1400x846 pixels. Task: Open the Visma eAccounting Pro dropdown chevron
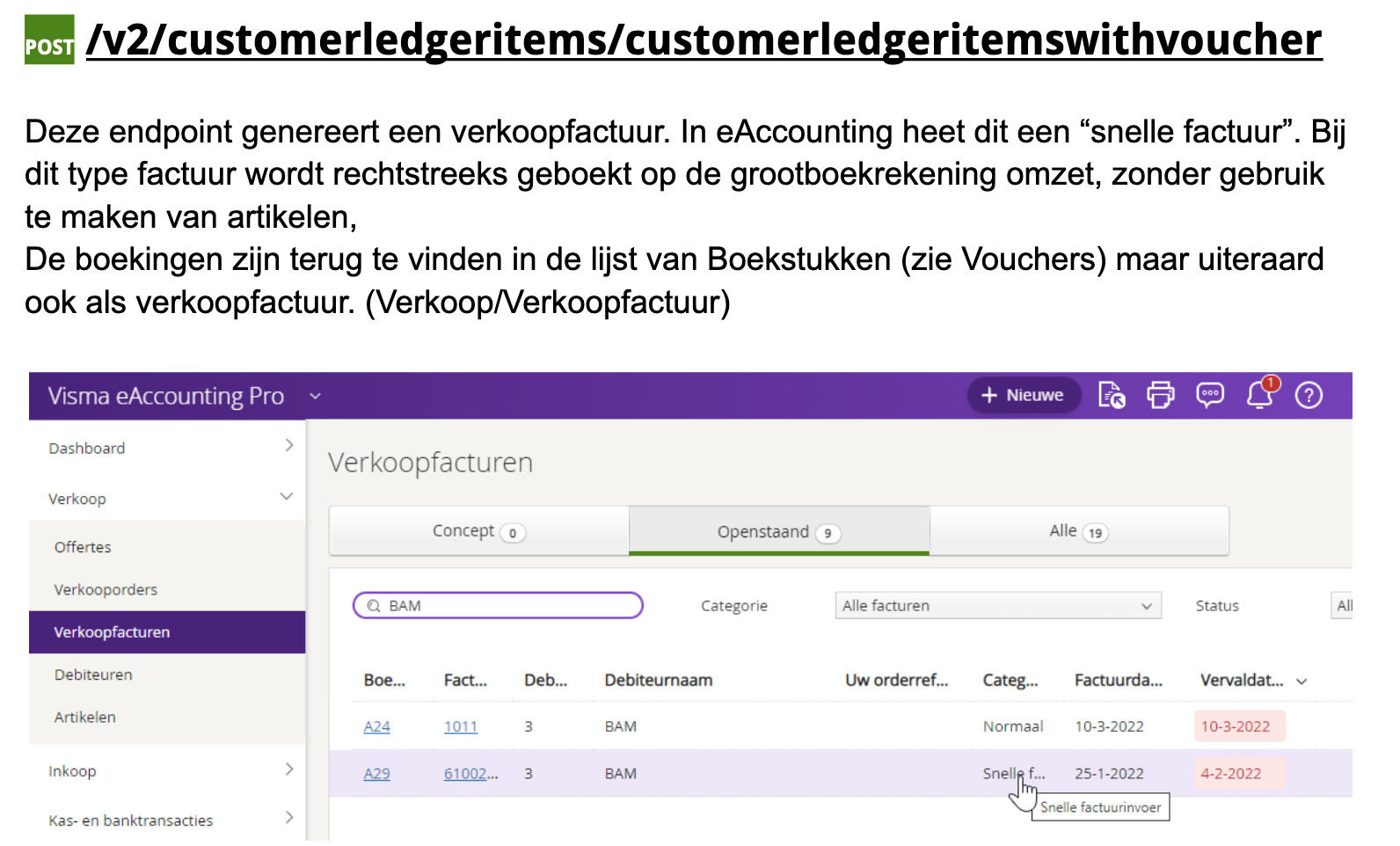coord(315,396)
